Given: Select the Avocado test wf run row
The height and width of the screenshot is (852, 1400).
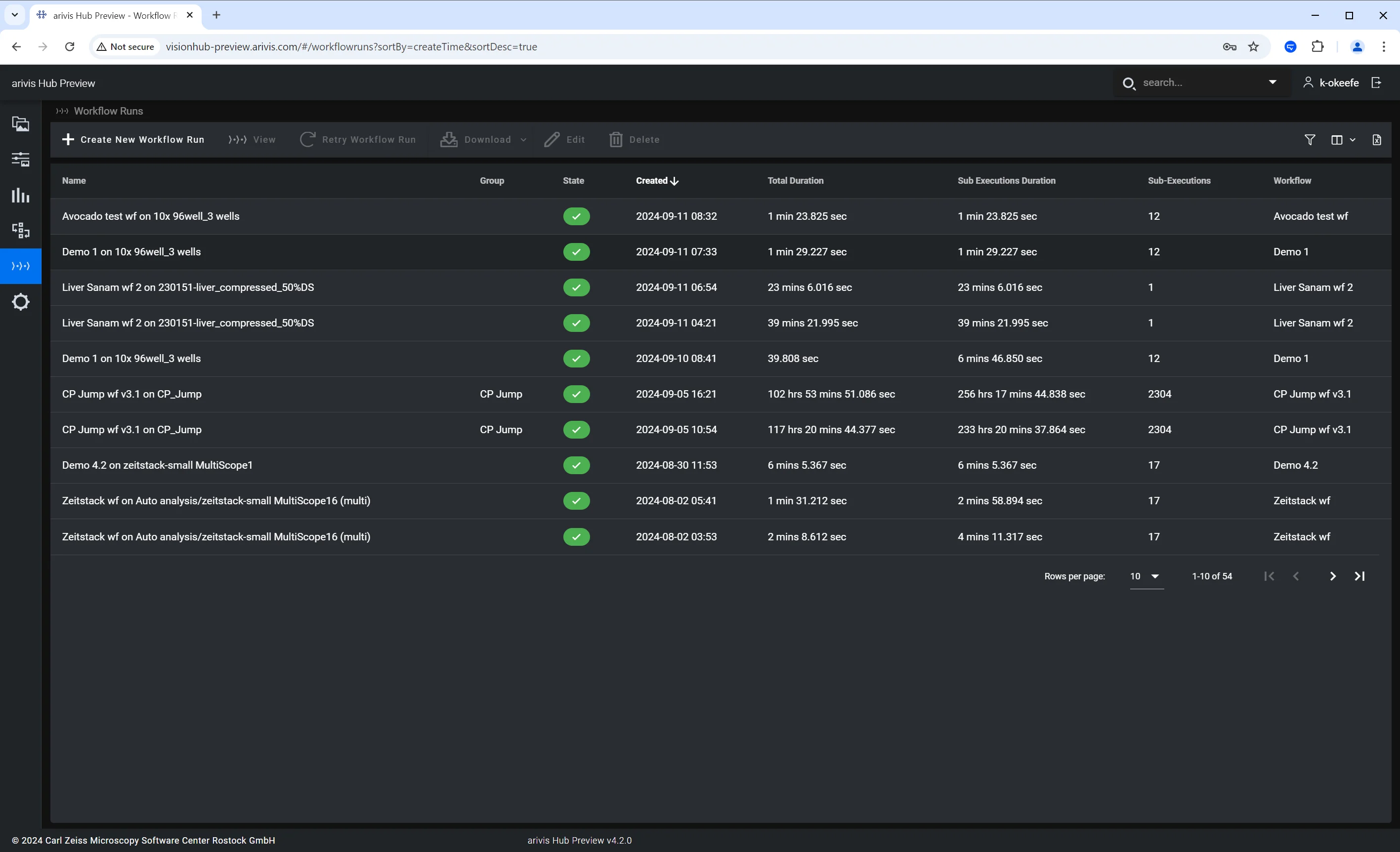Looking at the screenshot, I should click(x=721, y=216).
